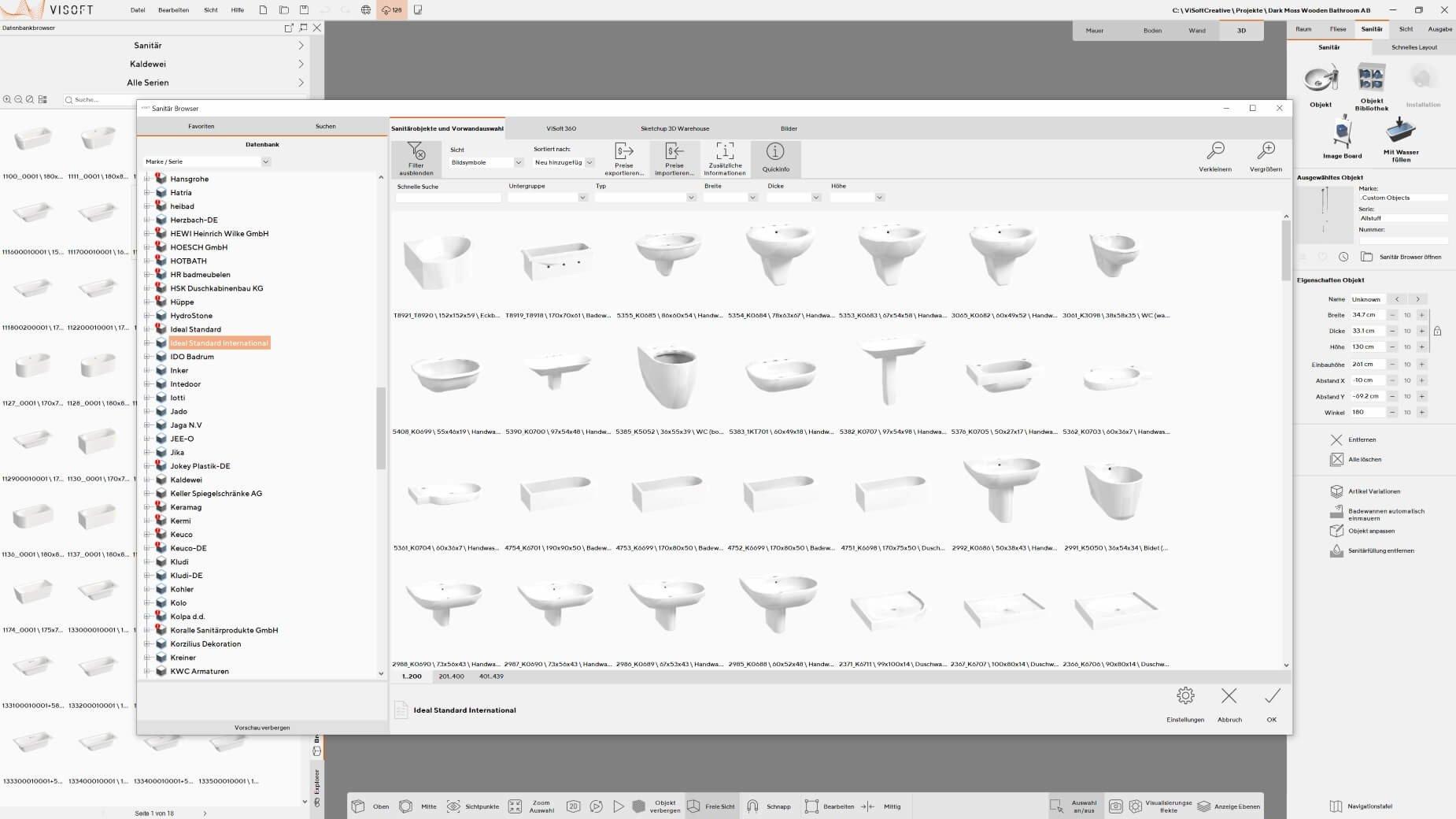
Task: Open Sicht Bildsymbole dropdown
Action: coord(486,162)
